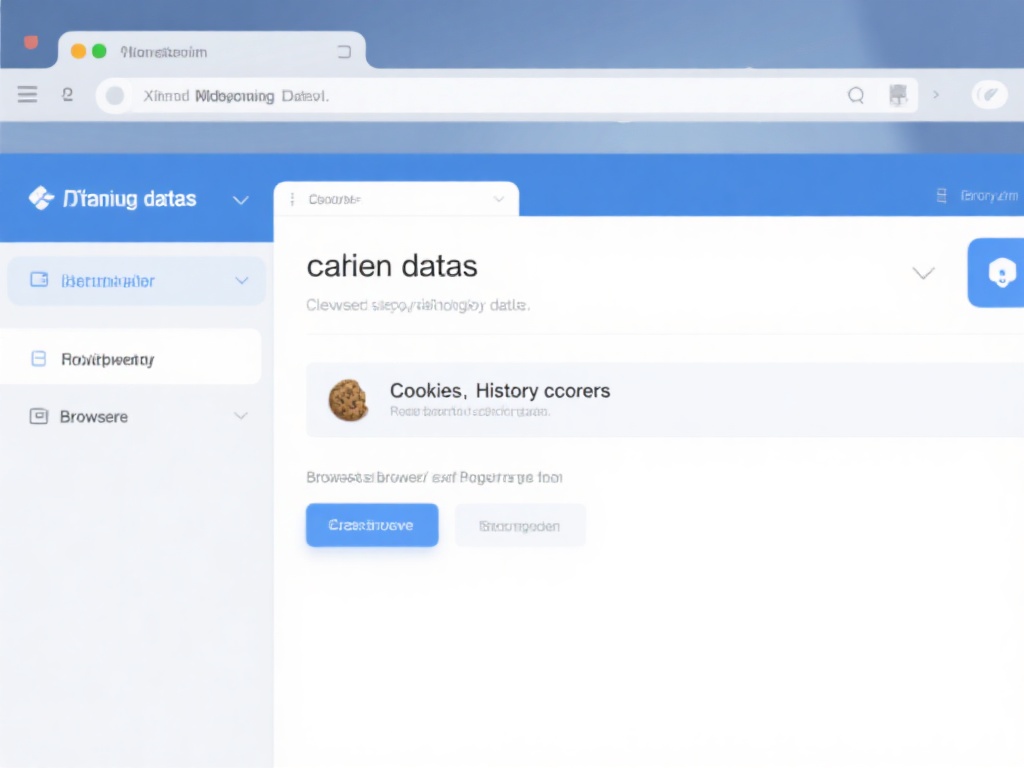Toggle the pill switch at toolbar's far right

(989, 95)
